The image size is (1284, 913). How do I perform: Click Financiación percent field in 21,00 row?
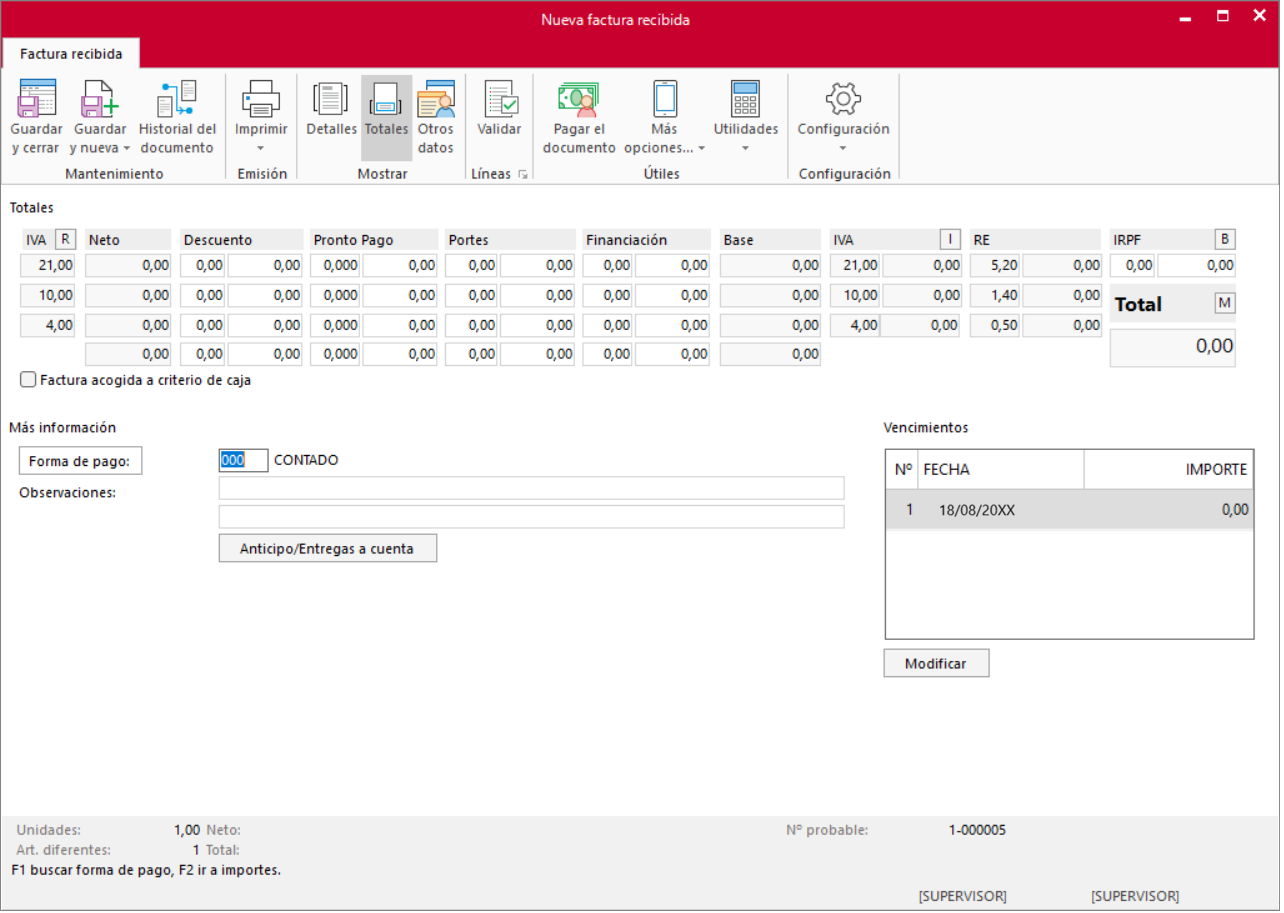click(x=608, y=265)
